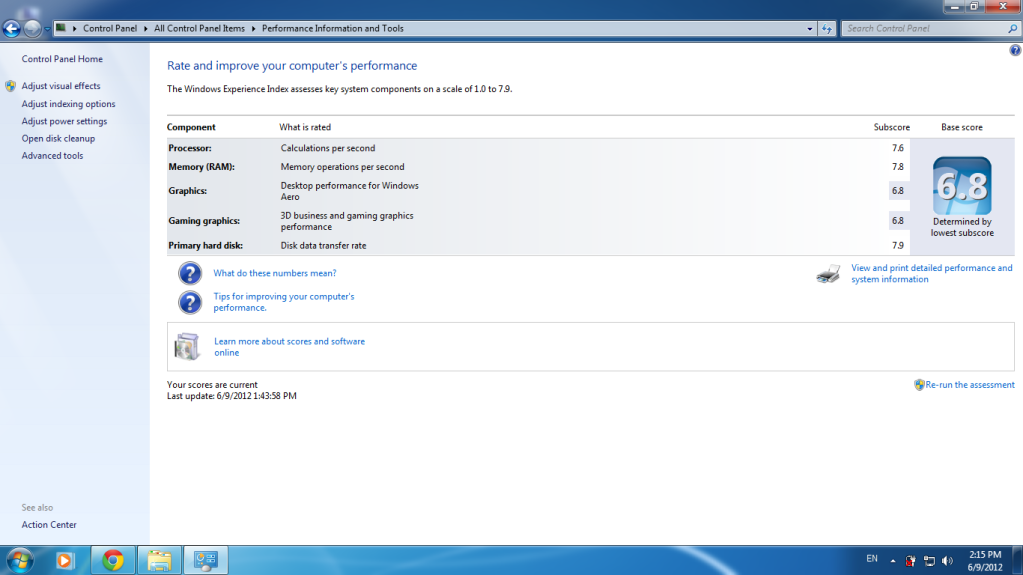
Task: Expand the address bar history dropdown arrow
Action: click(810, 29)
